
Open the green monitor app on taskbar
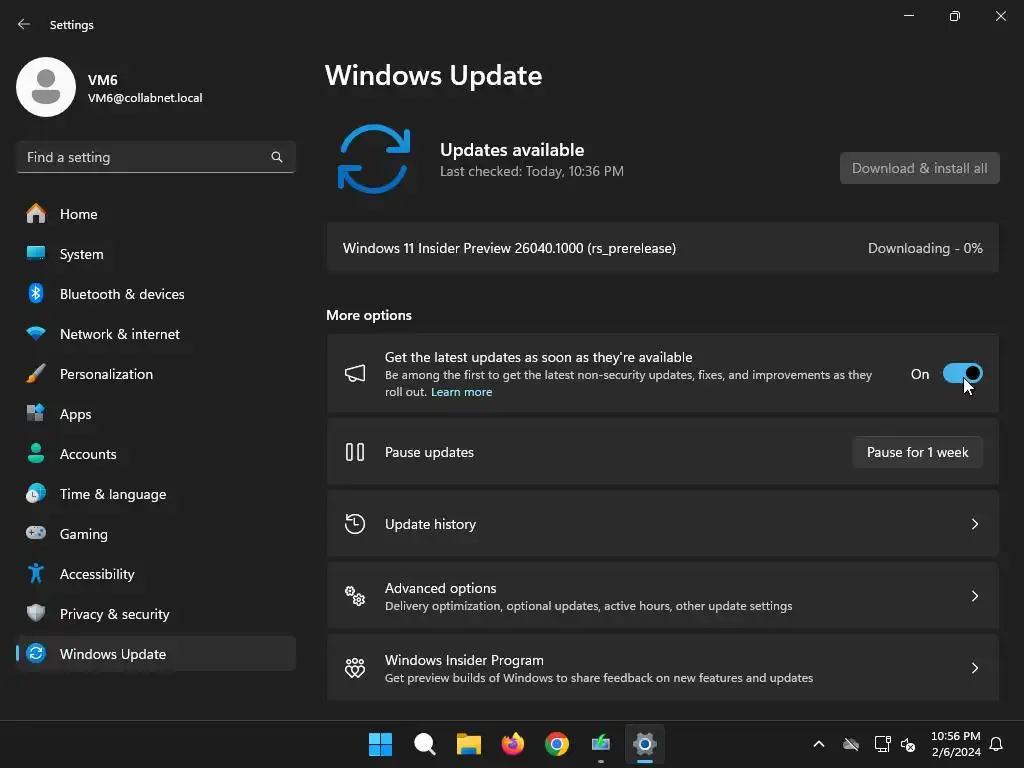pyautogui.click(x=601, y=744)
